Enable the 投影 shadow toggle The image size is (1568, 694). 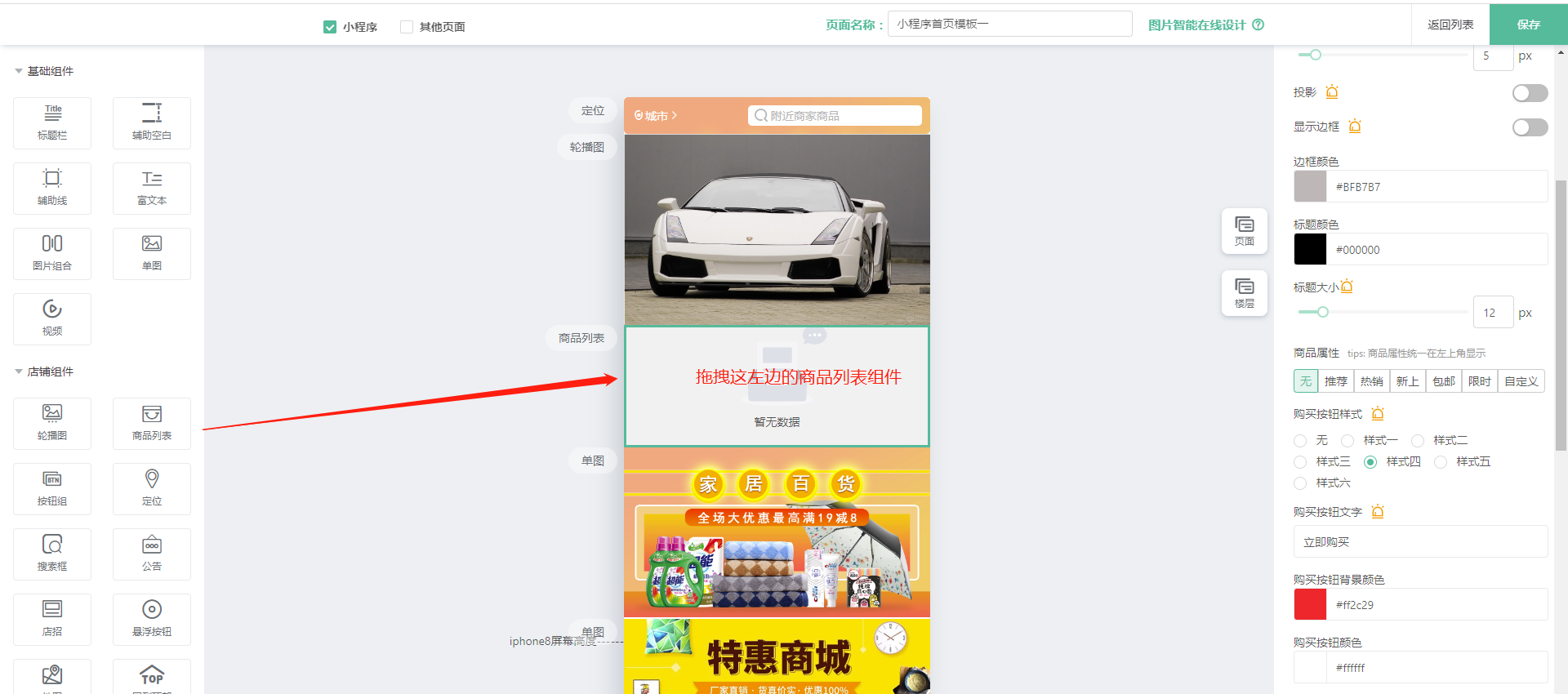1529,93
